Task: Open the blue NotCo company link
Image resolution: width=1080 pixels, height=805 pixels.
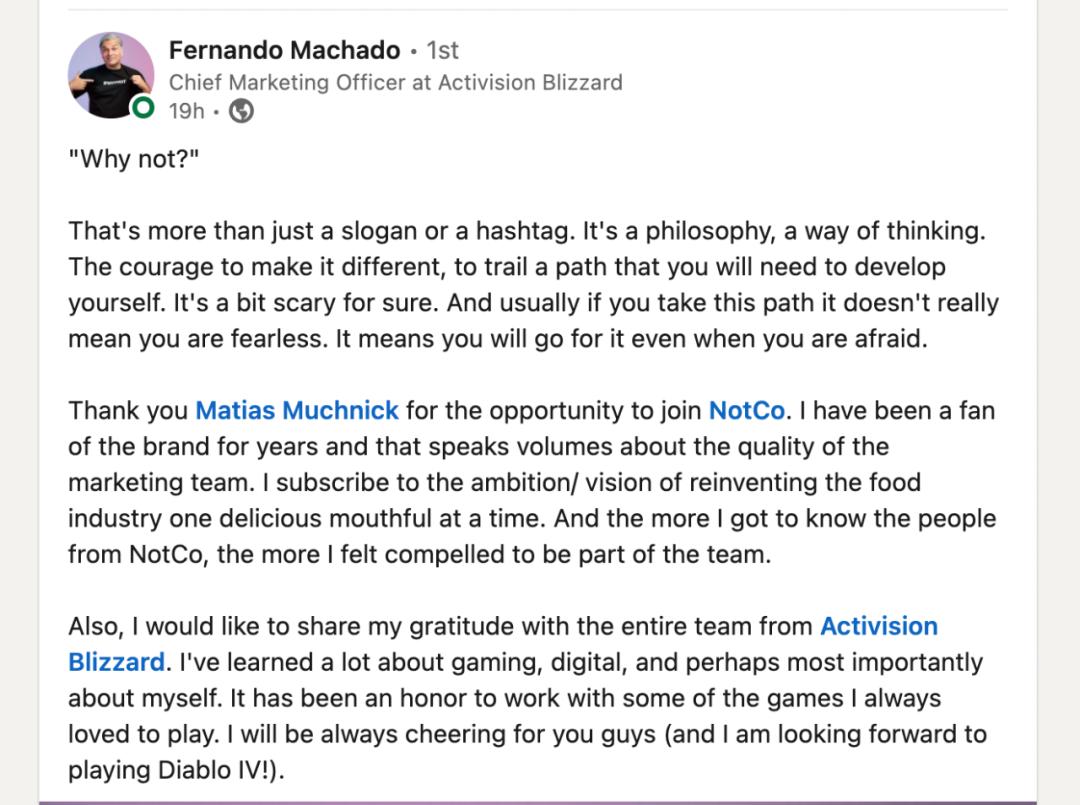Action: pyautogui.click(x=746, y=410)
